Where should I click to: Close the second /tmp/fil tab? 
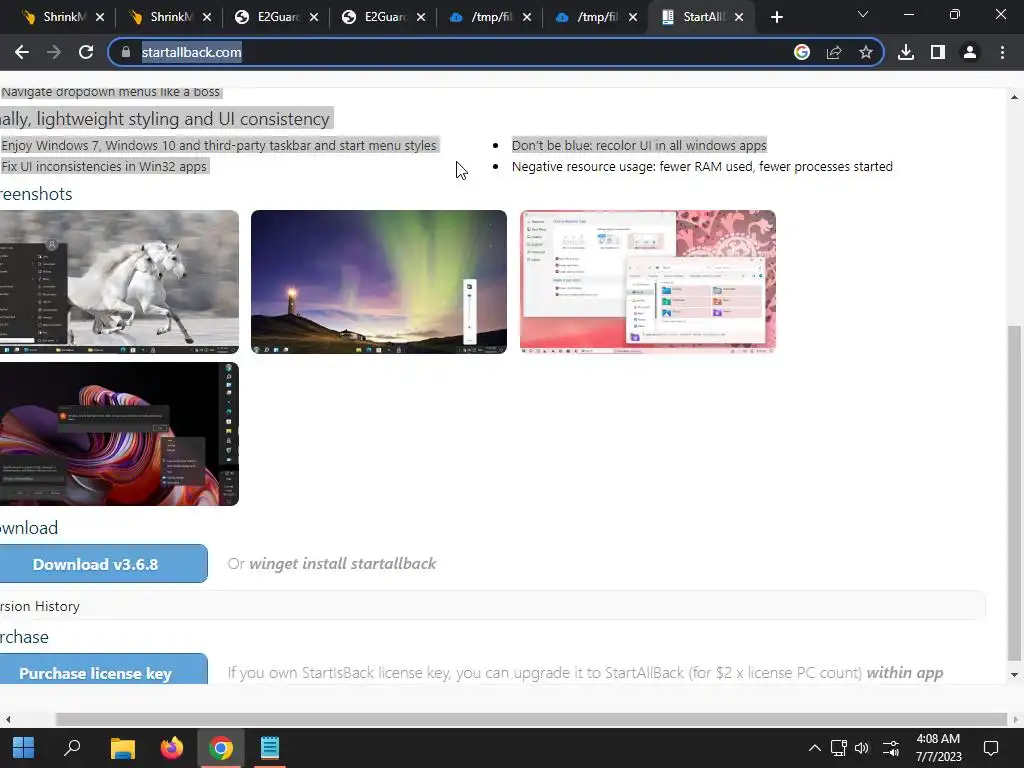(x=633, y=17)
